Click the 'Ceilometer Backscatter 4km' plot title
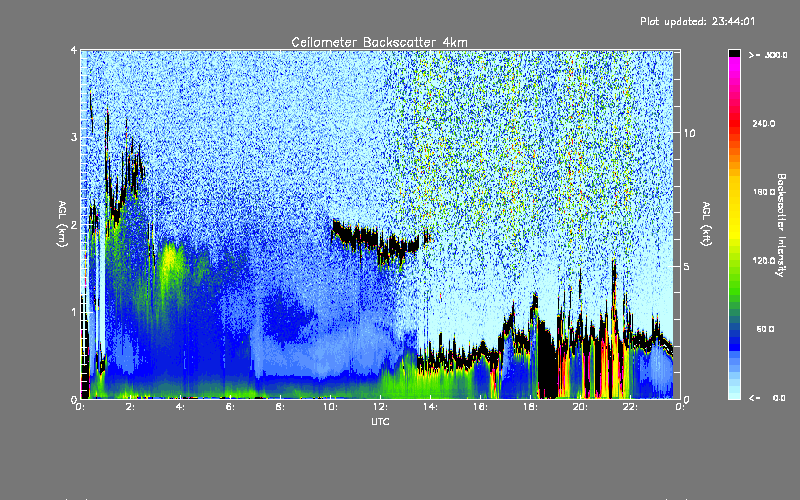 (379, 42)
